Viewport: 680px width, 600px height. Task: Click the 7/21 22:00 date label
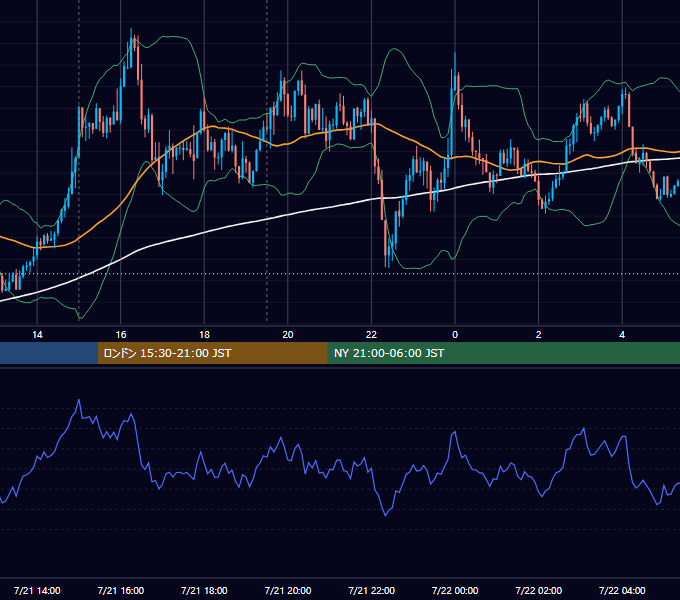(x=372, y=590)
